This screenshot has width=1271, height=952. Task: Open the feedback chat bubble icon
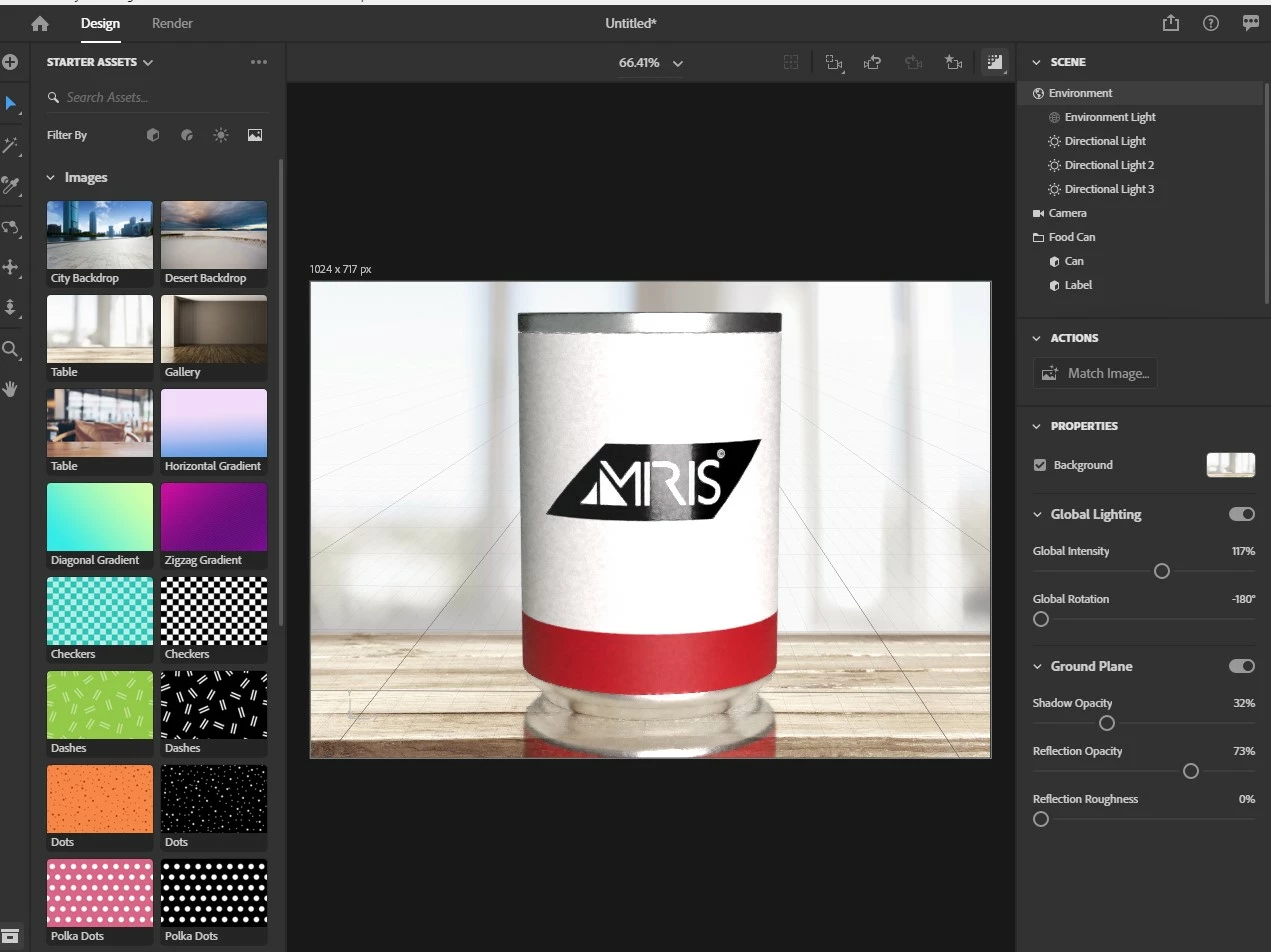tap(1251, 23)
